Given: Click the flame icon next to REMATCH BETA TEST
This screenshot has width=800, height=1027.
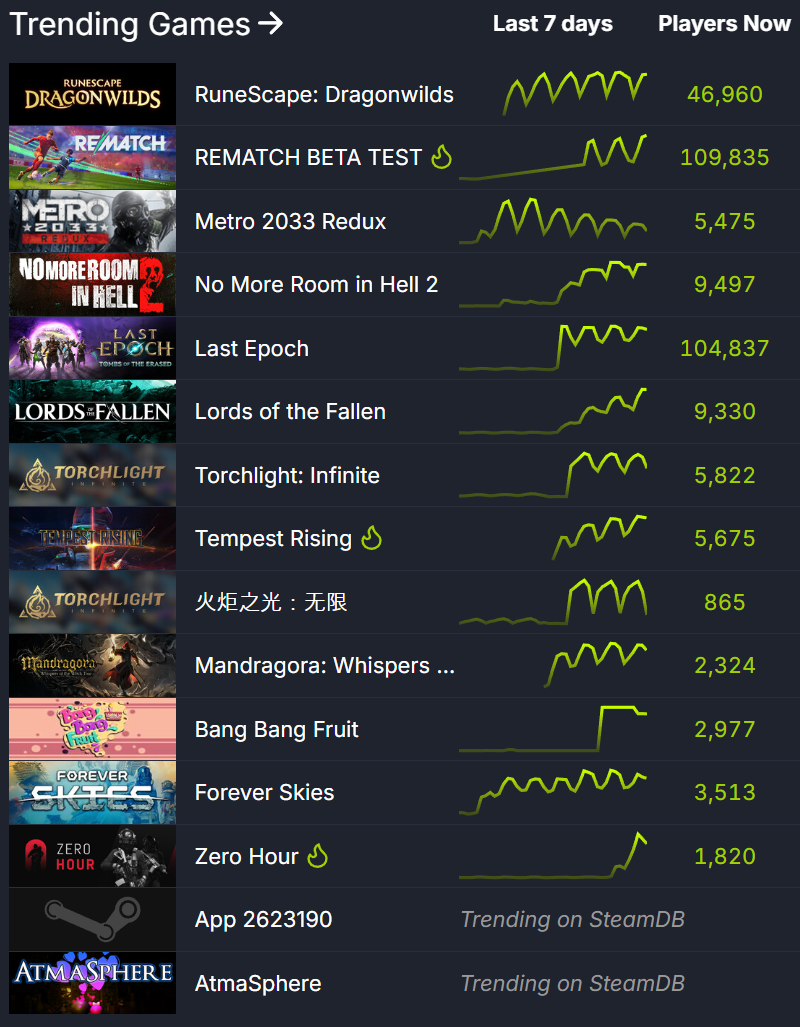Looking at the screenshot, I should [x=442, y=157].
